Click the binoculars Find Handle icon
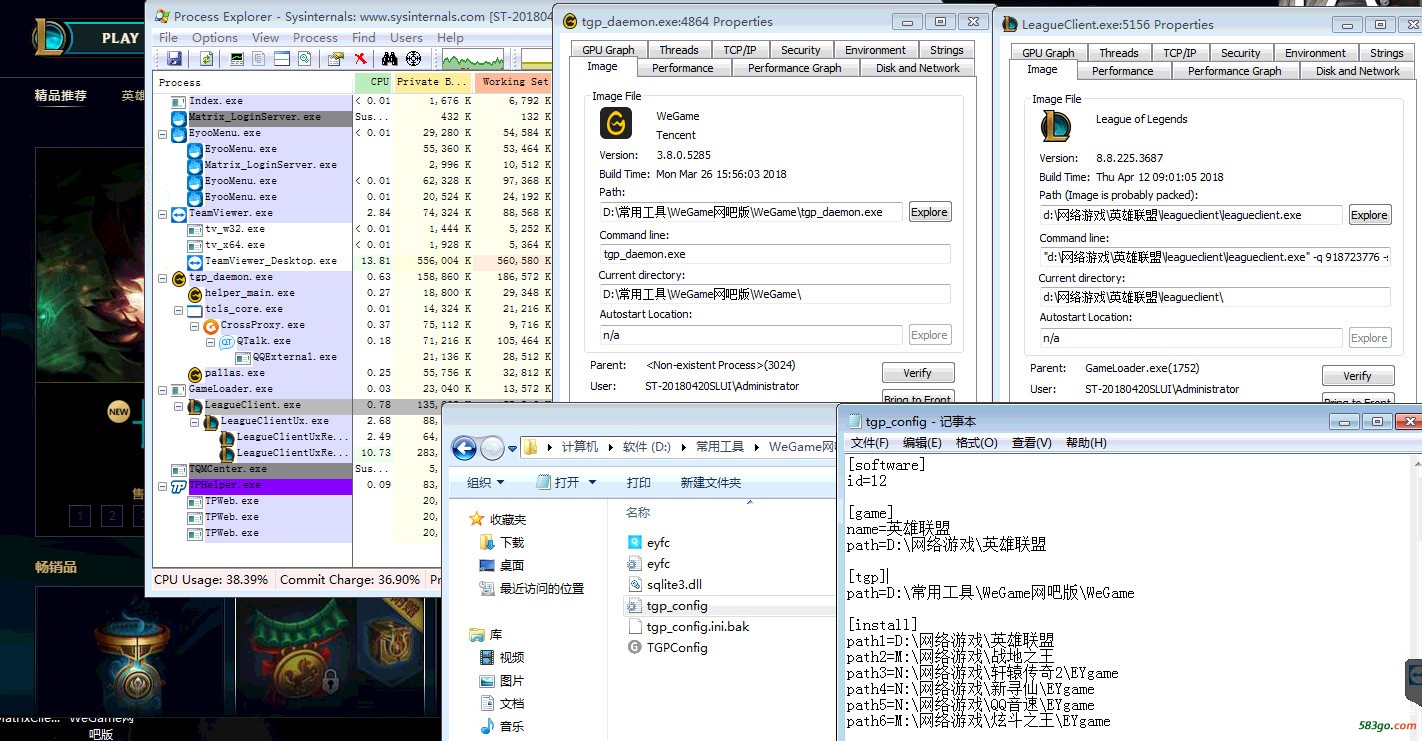 tap(390, 59)
